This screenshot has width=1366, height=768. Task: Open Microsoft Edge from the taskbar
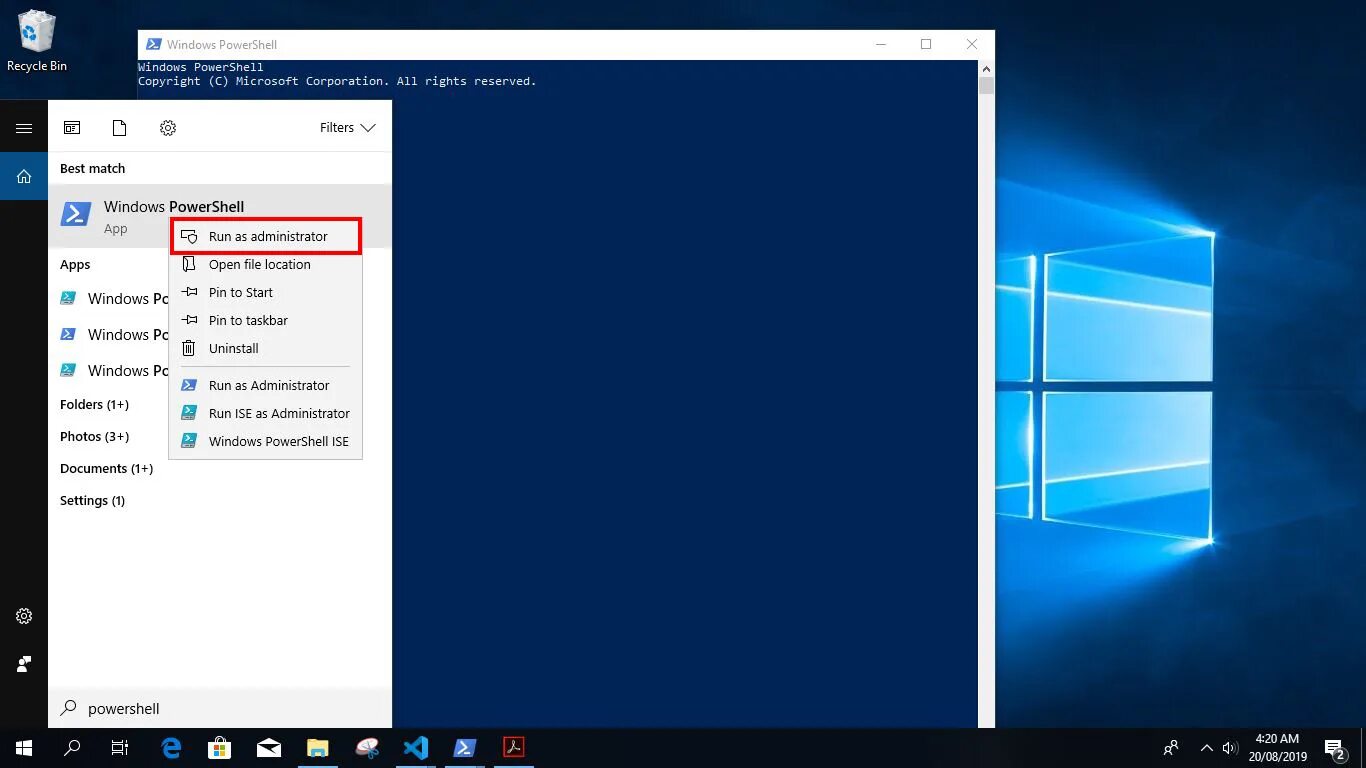click(x=170, y=747)
